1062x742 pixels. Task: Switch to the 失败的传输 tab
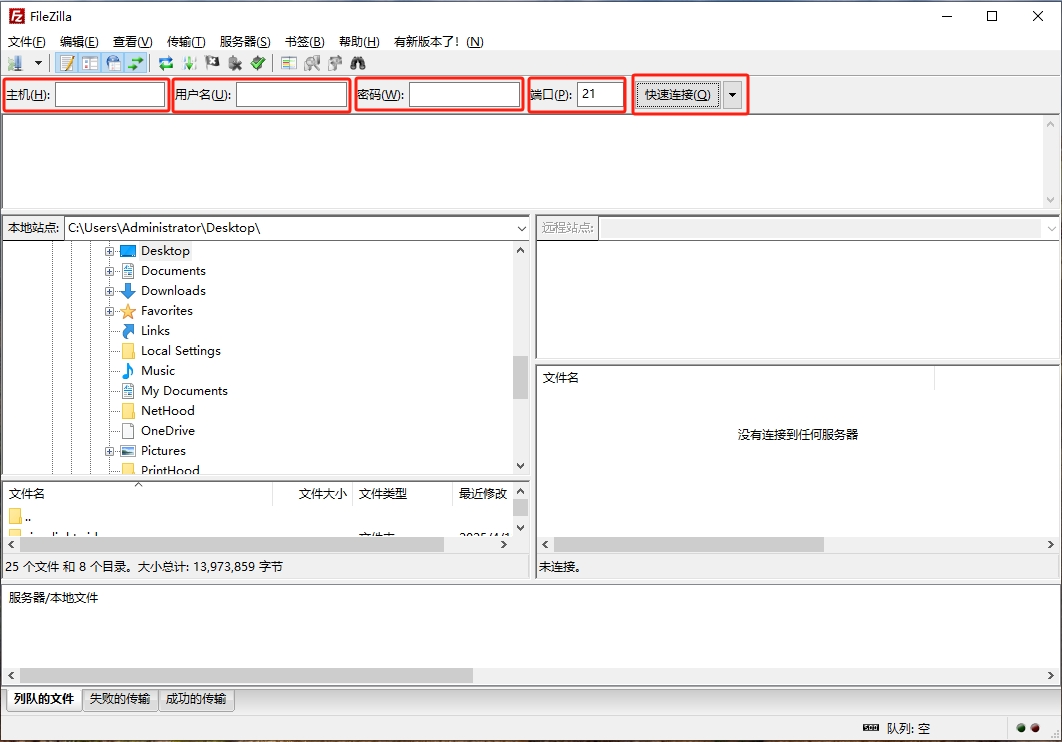pos(120,699)
